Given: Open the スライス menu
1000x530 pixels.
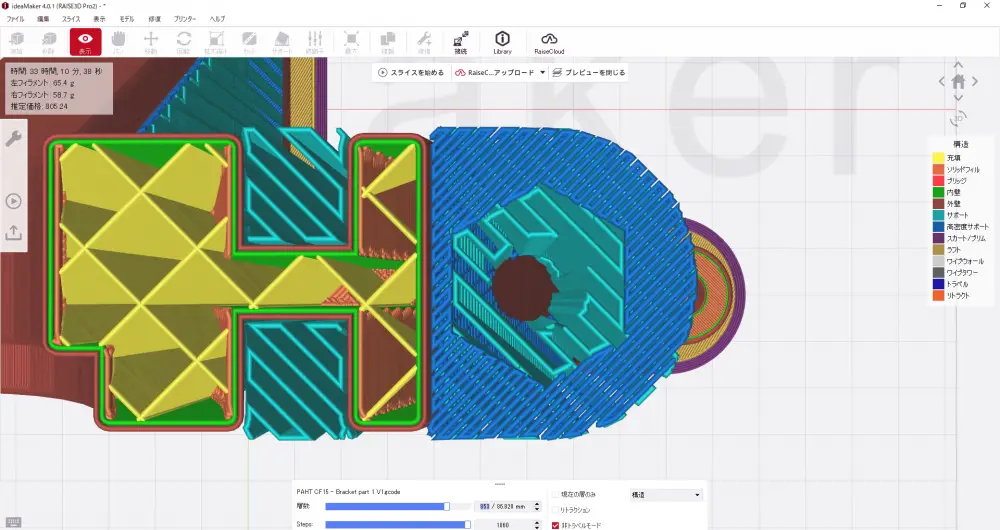Looking at the screenshot, I should click(x=71, y=19).
